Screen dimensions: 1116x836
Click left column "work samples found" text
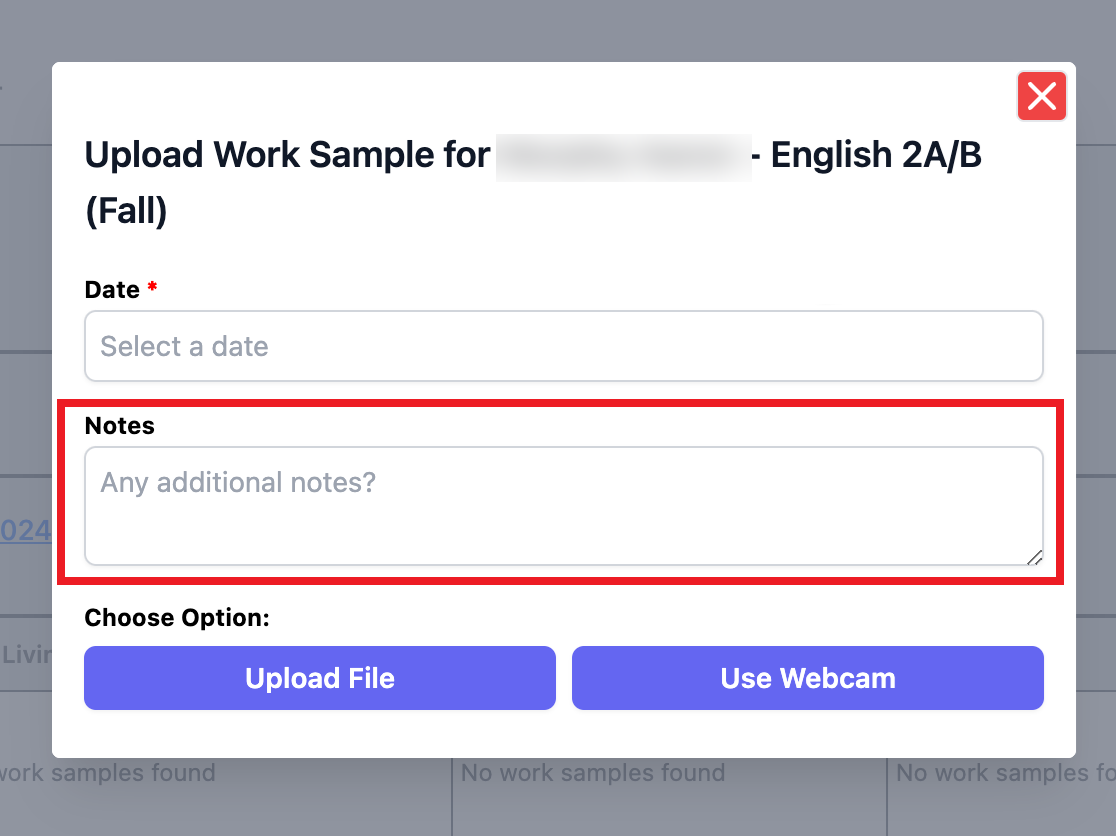click(108, 773)
